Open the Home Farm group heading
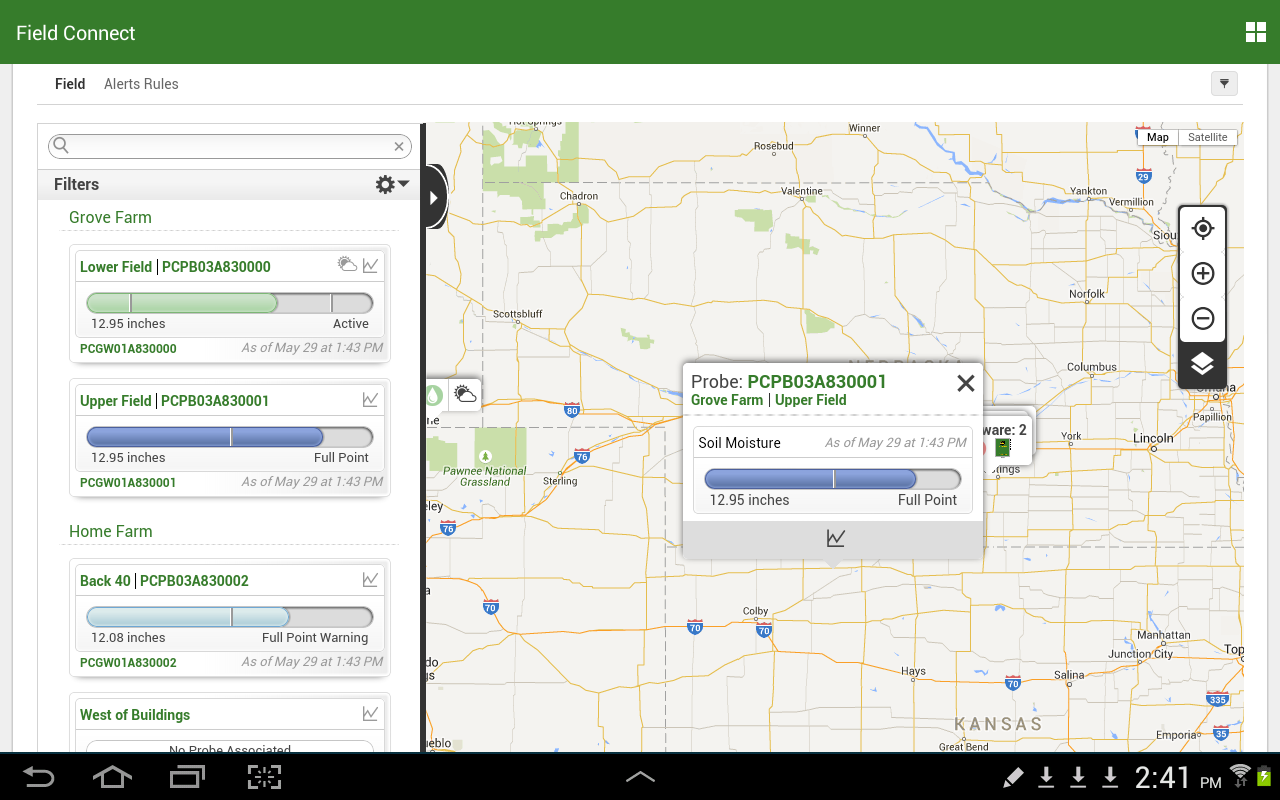1280x800 pixels. click(110, 531)
